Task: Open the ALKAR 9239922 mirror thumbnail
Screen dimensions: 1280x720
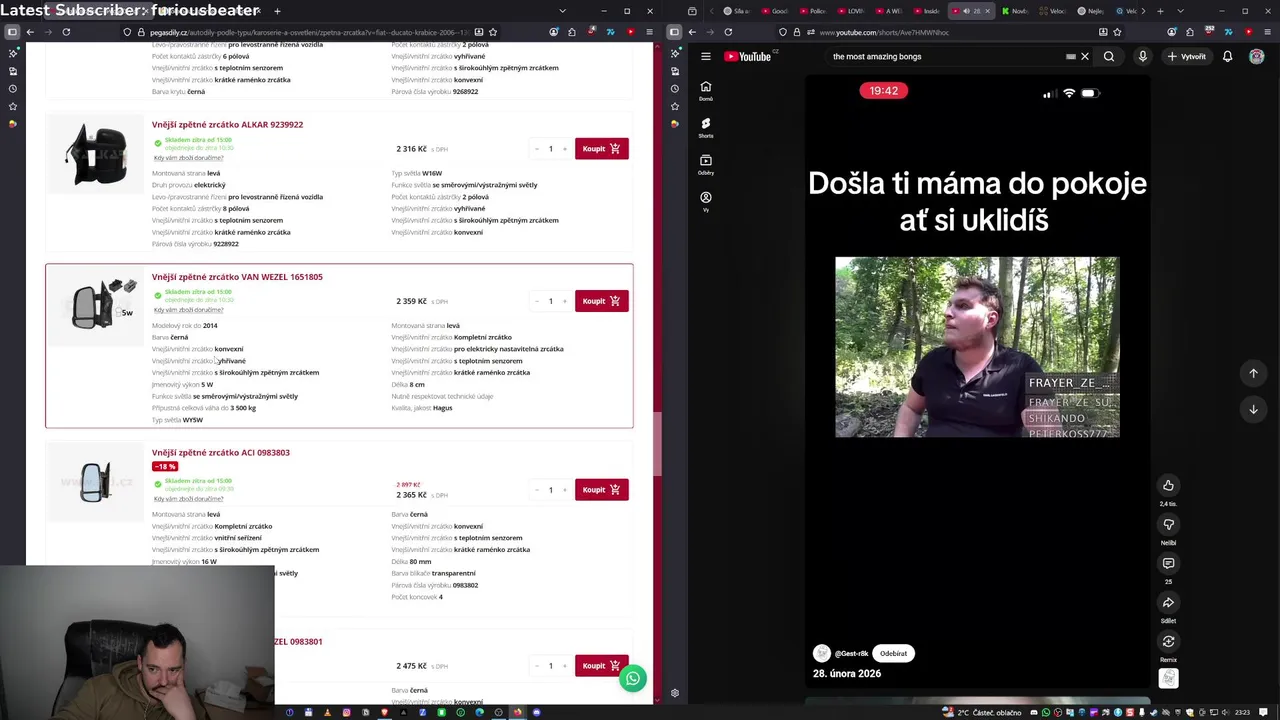Action: (x=96, y=153)
